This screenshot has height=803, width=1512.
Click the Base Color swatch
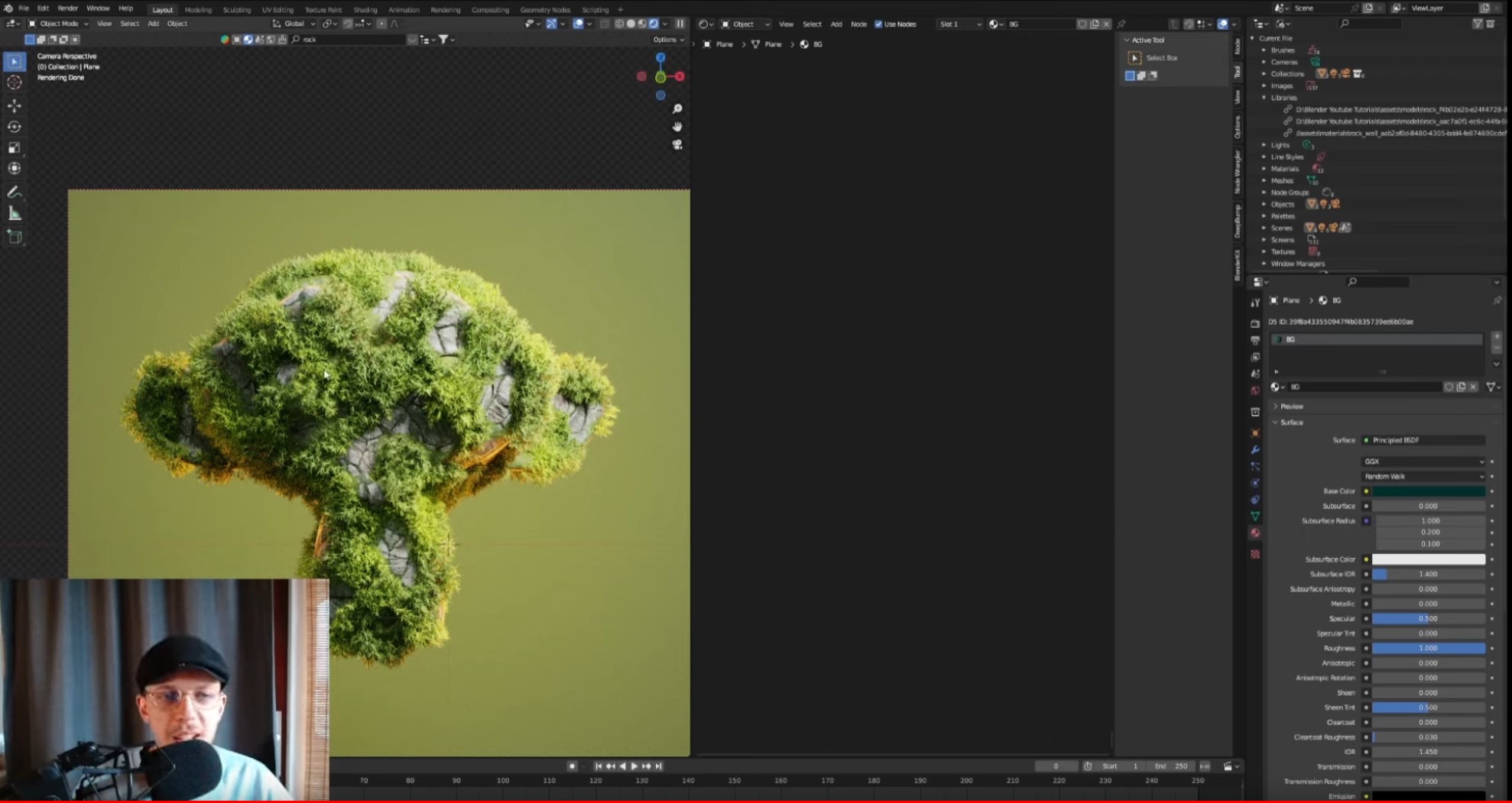1429,491
